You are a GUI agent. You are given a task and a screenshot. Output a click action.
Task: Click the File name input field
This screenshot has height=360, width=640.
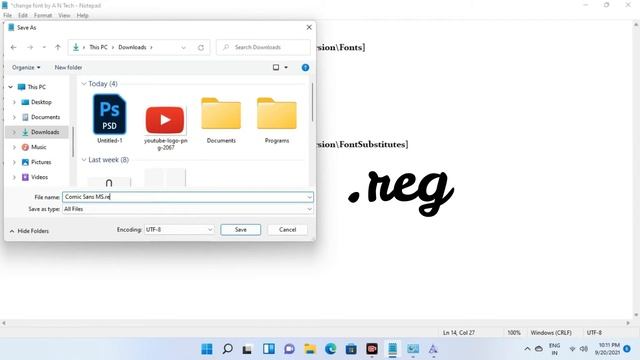click(188, 197)
